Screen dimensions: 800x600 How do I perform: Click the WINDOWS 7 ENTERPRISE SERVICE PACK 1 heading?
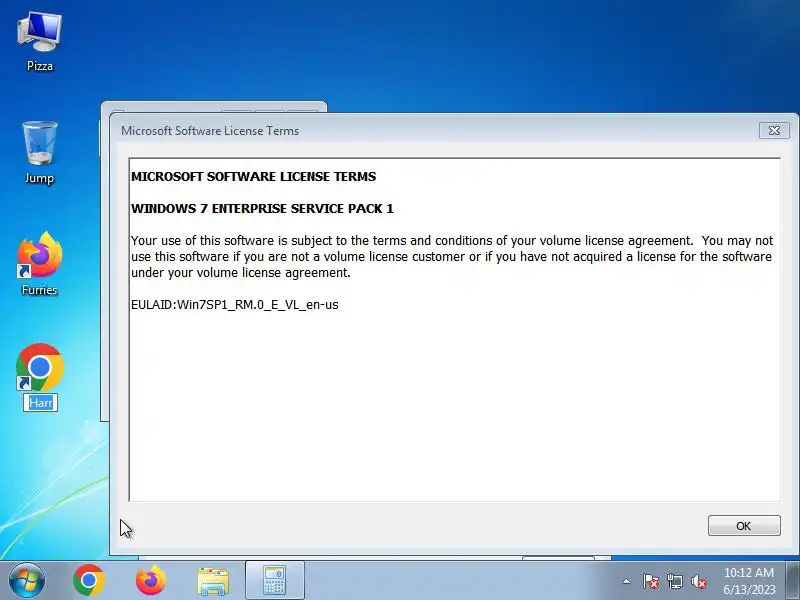click(262, 209)
